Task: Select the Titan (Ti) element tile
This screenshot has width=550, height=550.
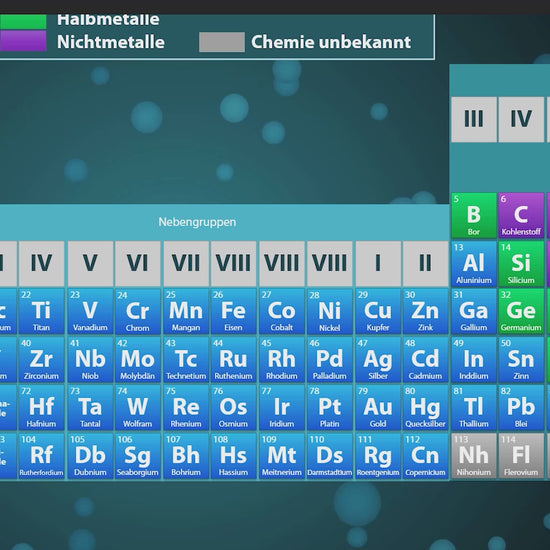Action: click(41, 311)
